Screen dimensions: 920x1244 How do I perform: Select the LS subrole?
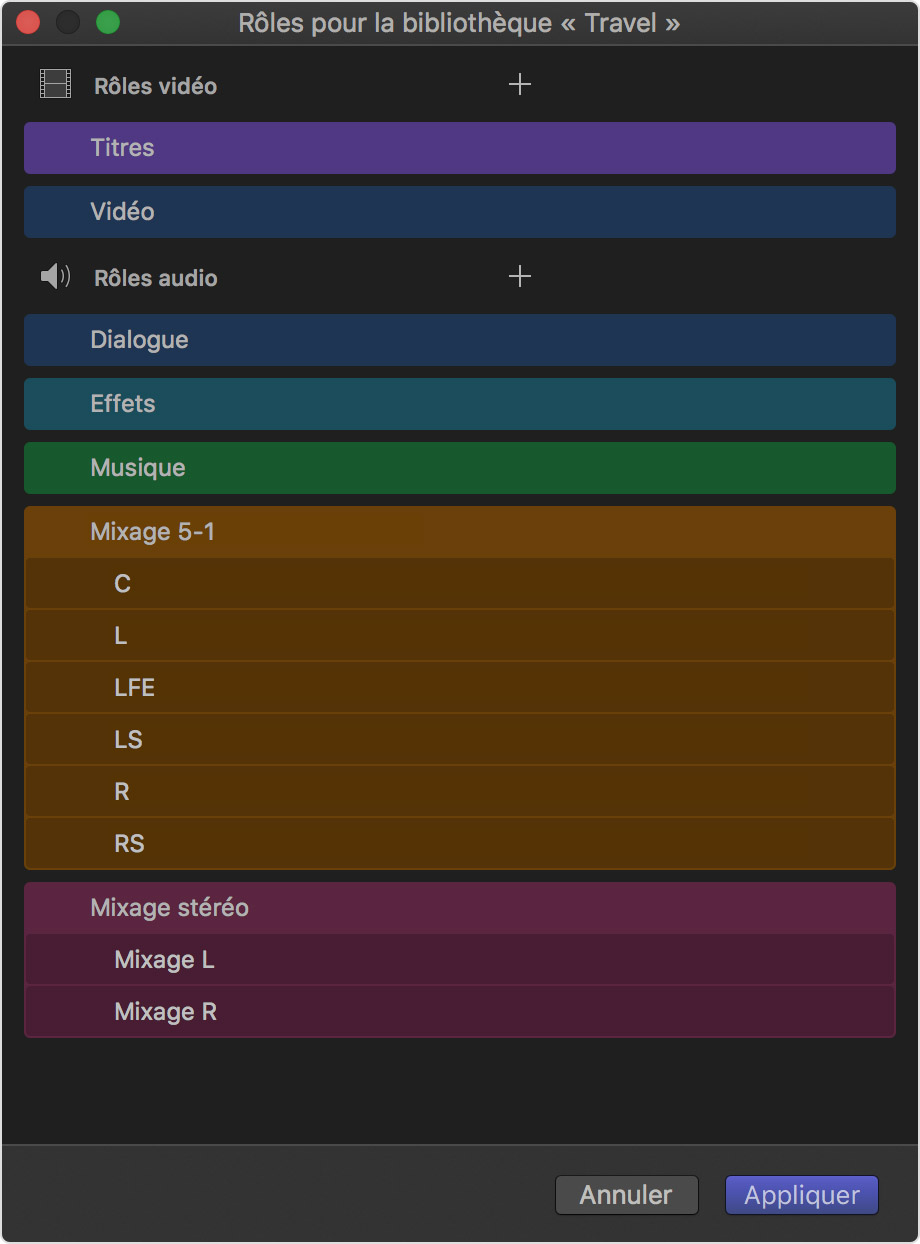(x=459, y=740)
